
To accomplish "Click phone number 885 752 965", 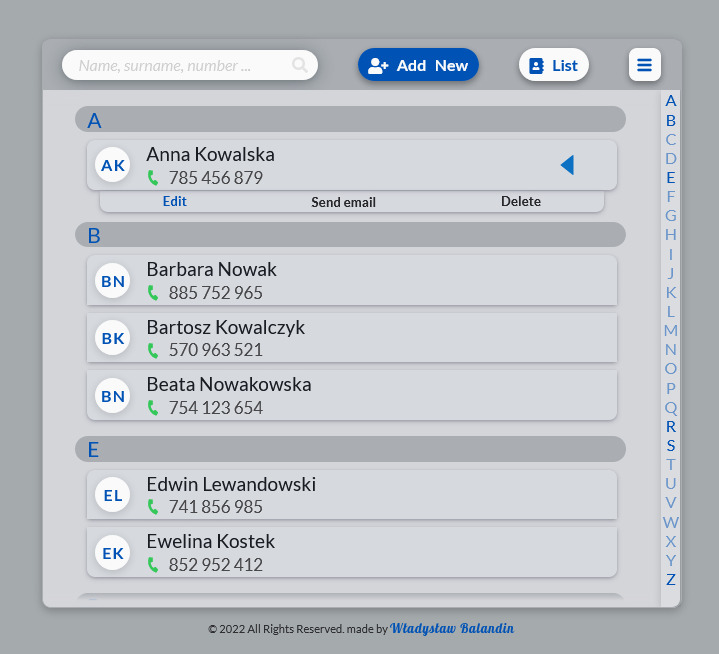I will click(216, 293).
